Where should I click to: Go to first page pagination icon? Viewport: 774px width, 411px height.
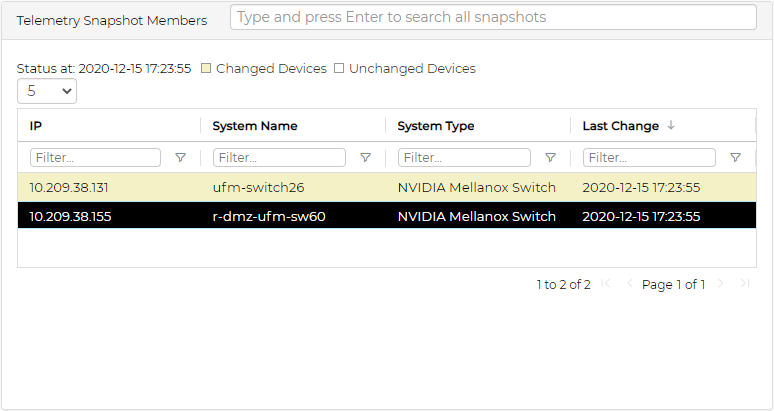coord(606,285)
